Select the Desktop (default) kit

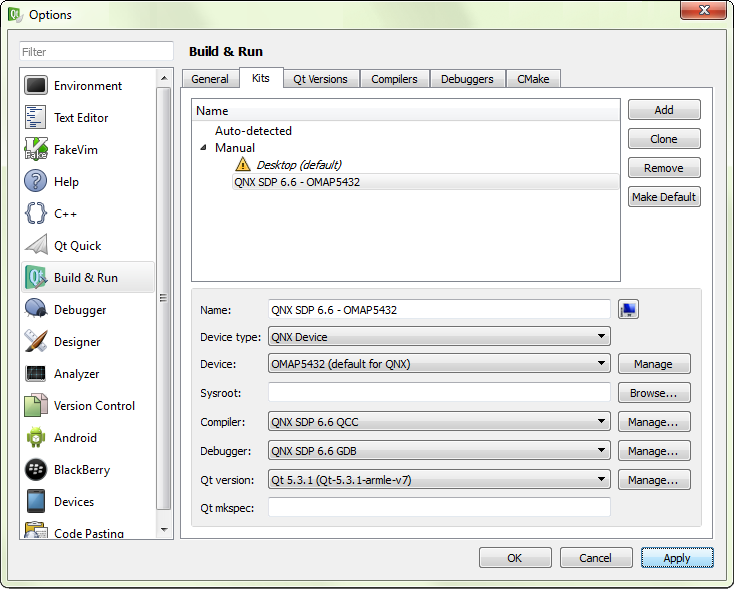299,165
